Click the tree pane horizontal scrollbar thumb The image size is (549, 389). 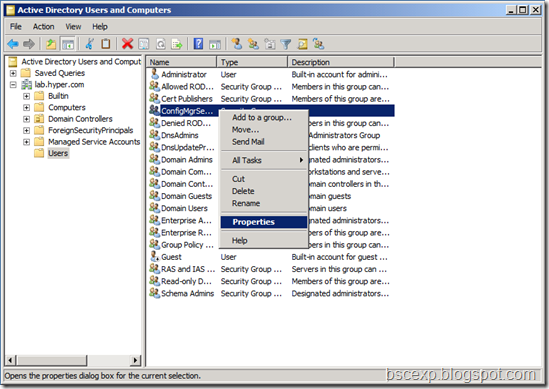(x=52, y=360)
